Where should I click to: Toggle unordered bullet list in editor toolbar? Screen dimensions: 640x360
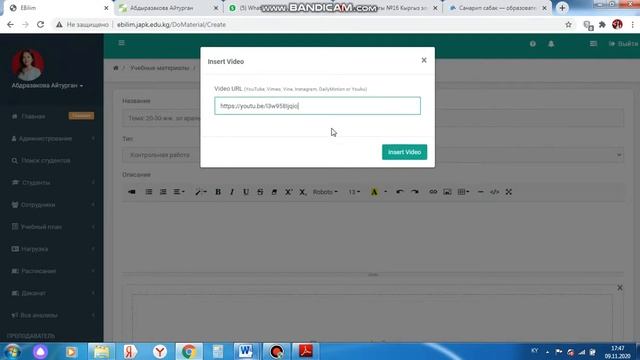(149, 192)
